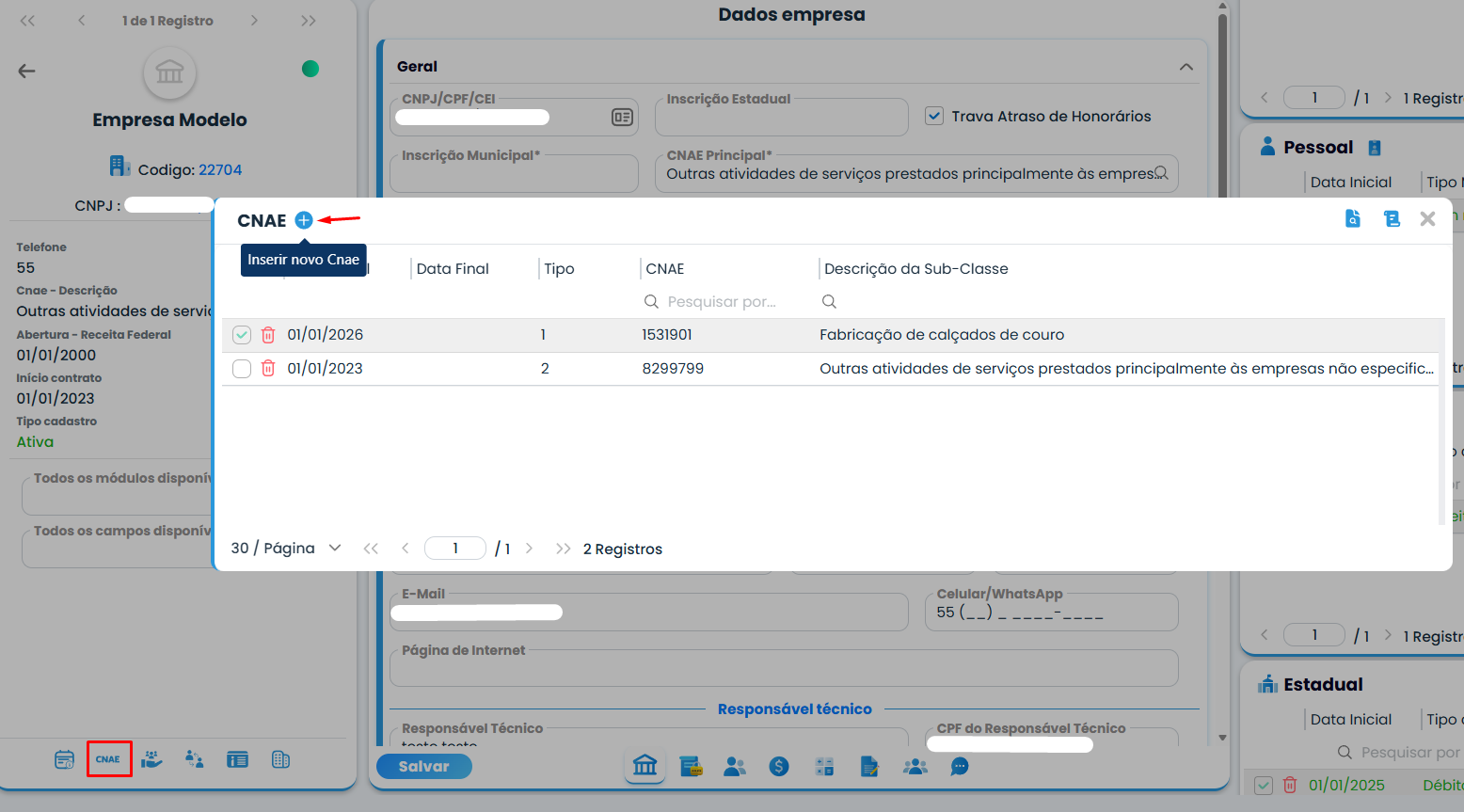
Task: Click the Descrição da Sub-Classe column header
Action: coord(915,269)
